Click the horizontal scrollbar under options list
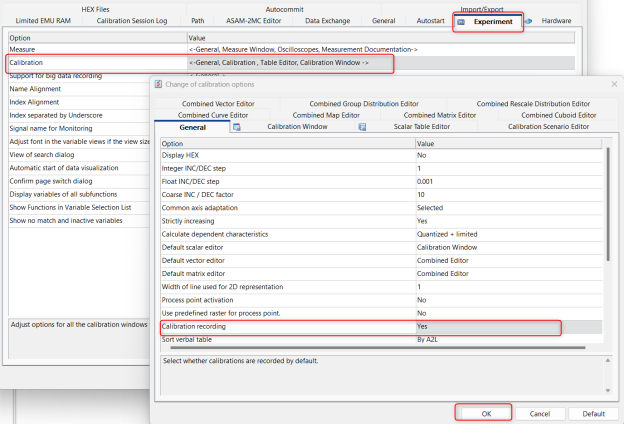 [378, 348]
